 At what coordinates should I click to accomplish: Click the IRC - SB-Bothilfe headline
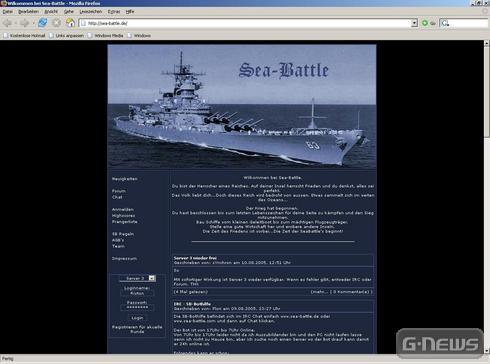192,304
